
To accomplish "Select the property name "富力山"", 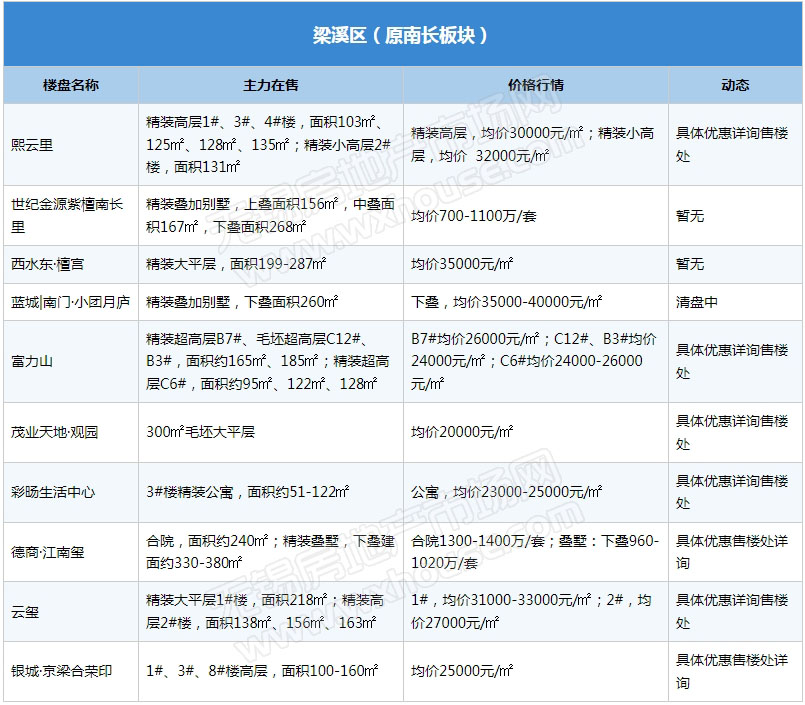I will point(32,361).
